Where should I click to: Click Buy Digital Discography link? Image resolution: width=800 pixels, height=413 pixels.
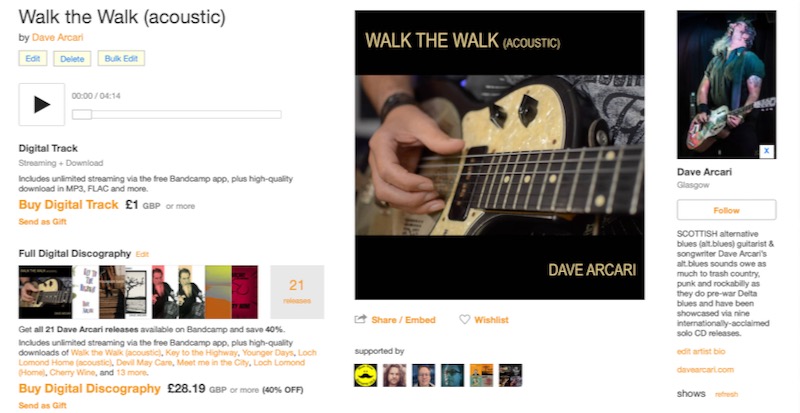(90, 388)
